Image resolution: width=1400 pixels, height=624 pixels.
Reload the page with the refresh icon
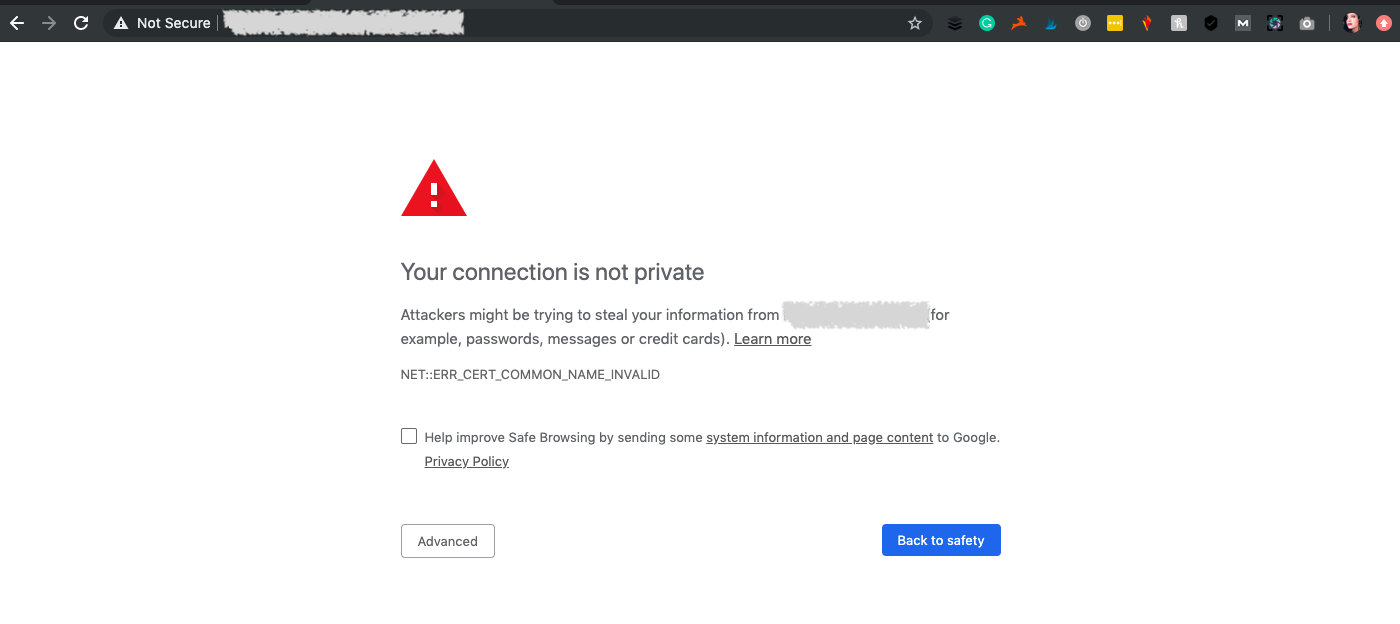tap(82, 23)
